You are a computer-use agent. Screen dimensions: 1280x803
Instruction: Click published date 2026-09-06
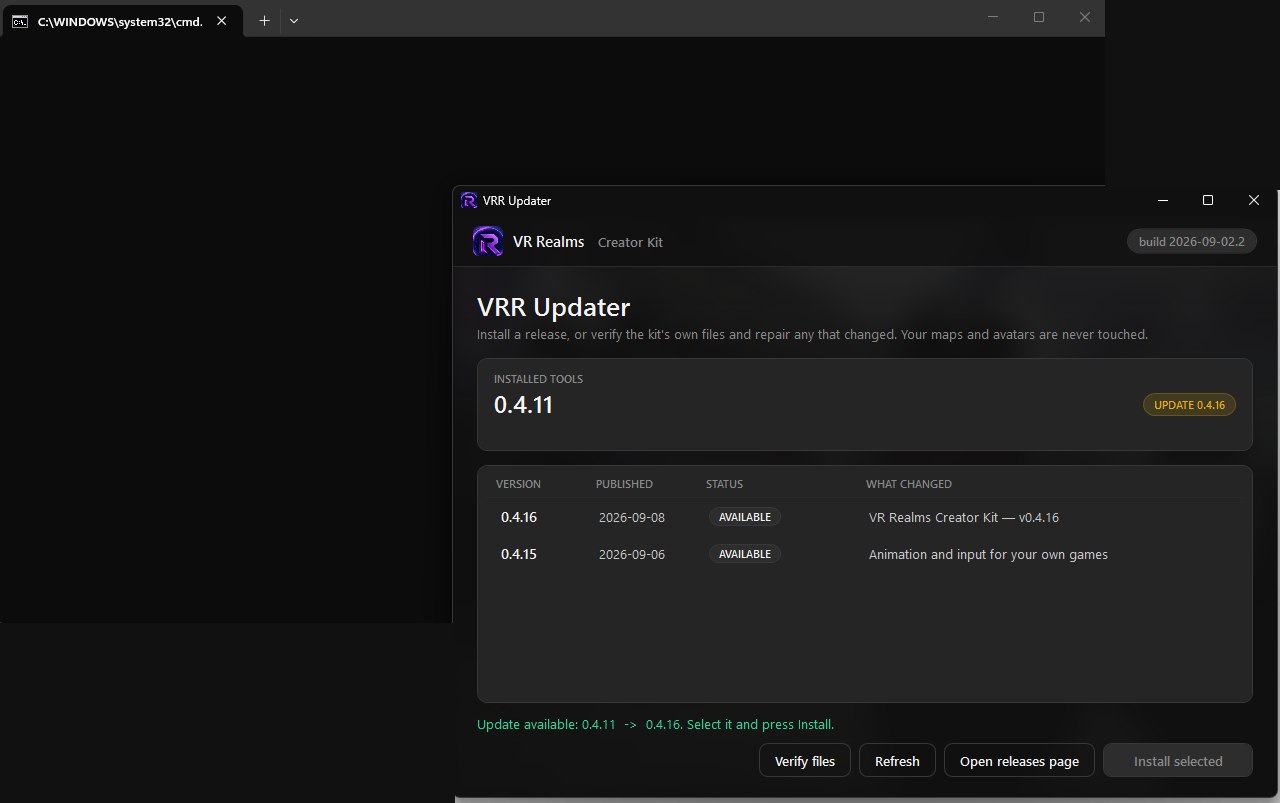click(x=632, y=554)
